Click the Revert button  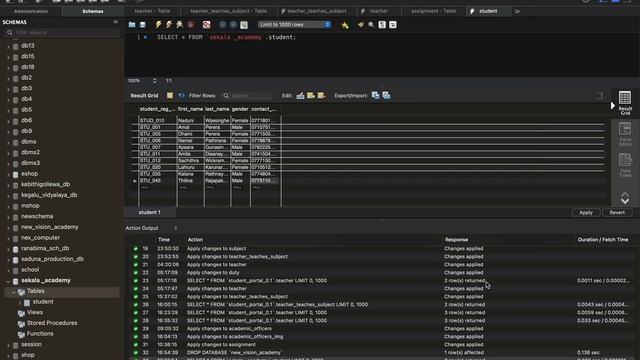point(617,212)
